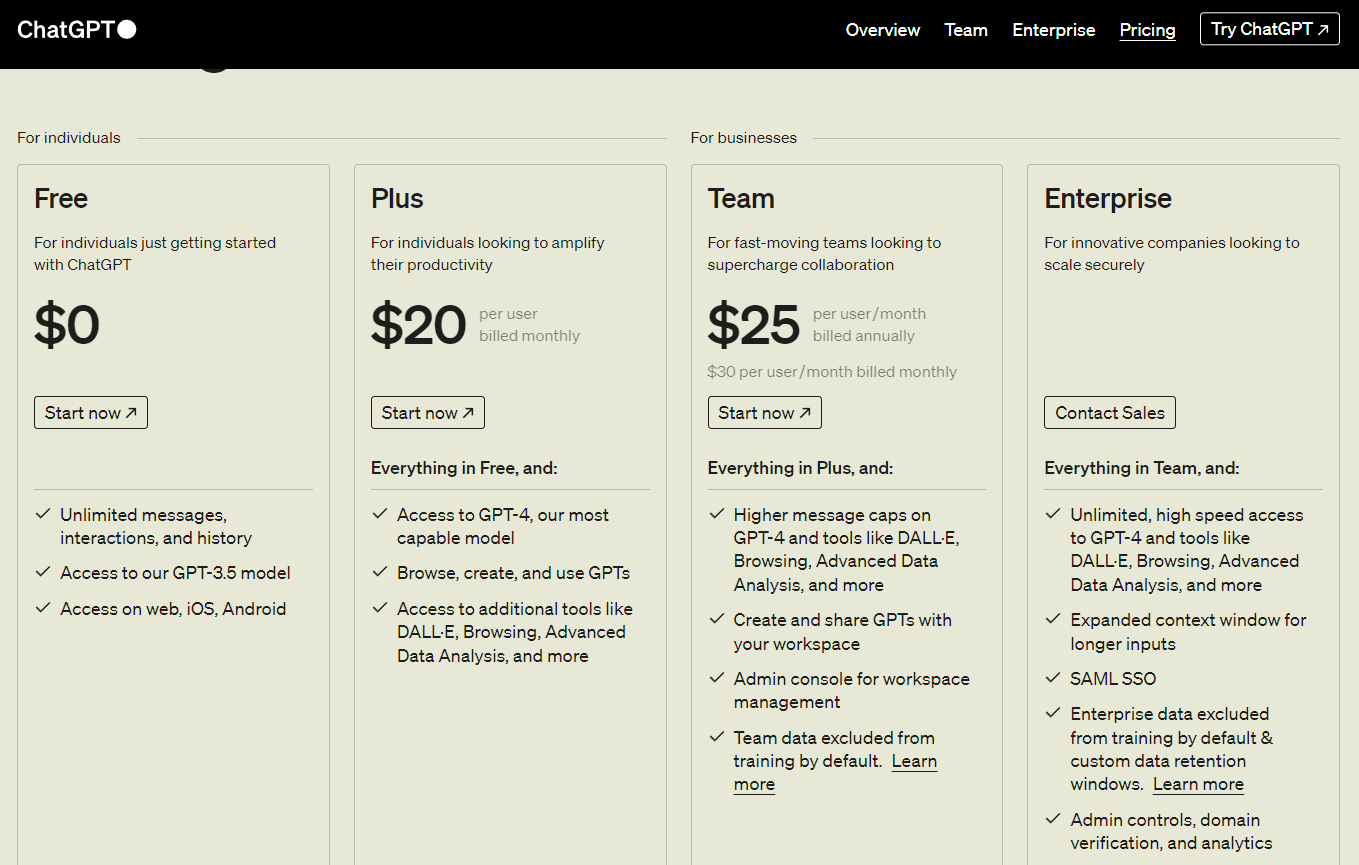Click 'Everything in Free, and:' text
The width and height of the screenshot is (1359, 865).
pyautogui.click(x=464, y=468)
